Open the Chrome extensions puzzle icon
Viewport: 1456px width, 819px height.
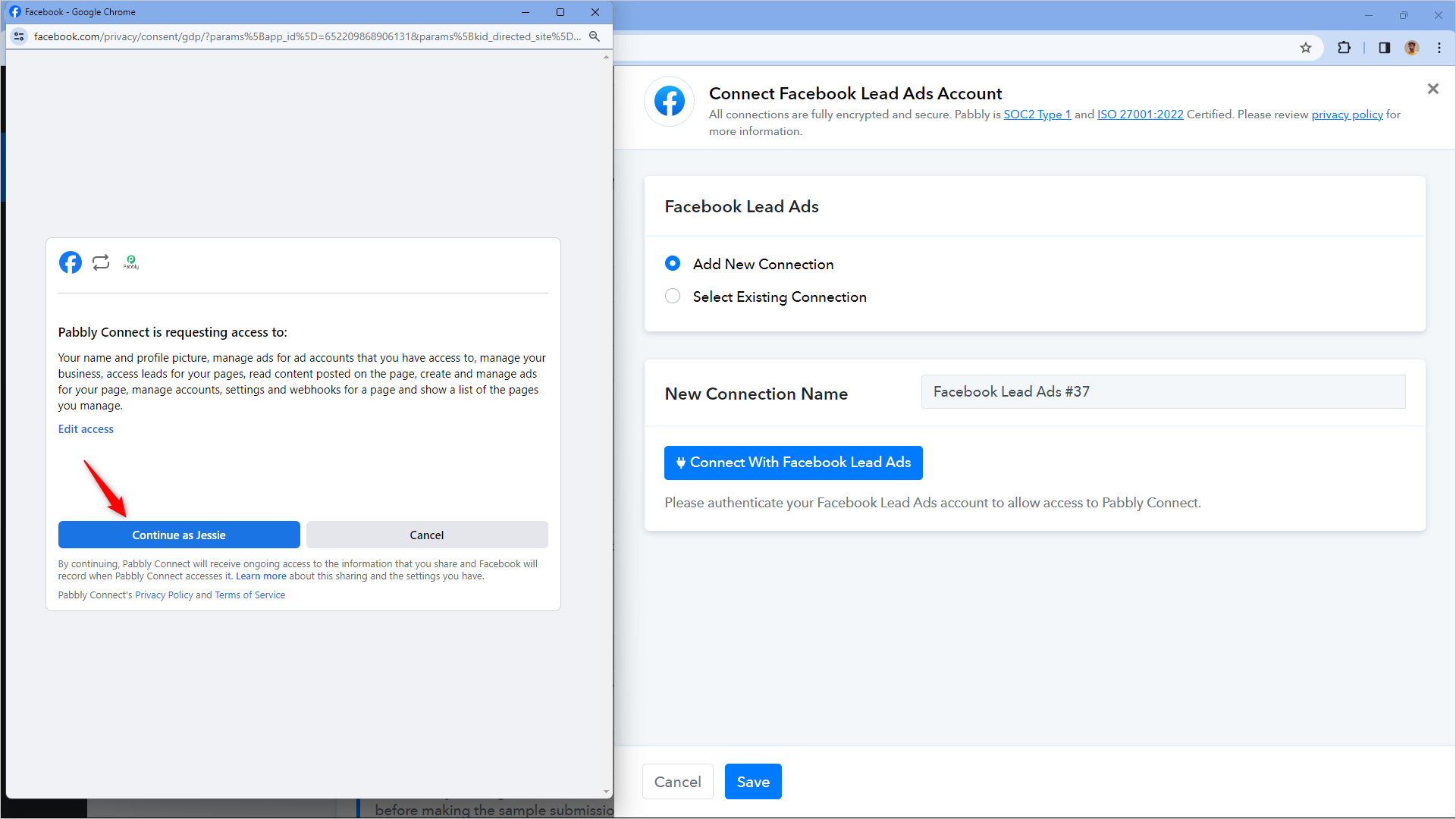tap(1344, 48)
